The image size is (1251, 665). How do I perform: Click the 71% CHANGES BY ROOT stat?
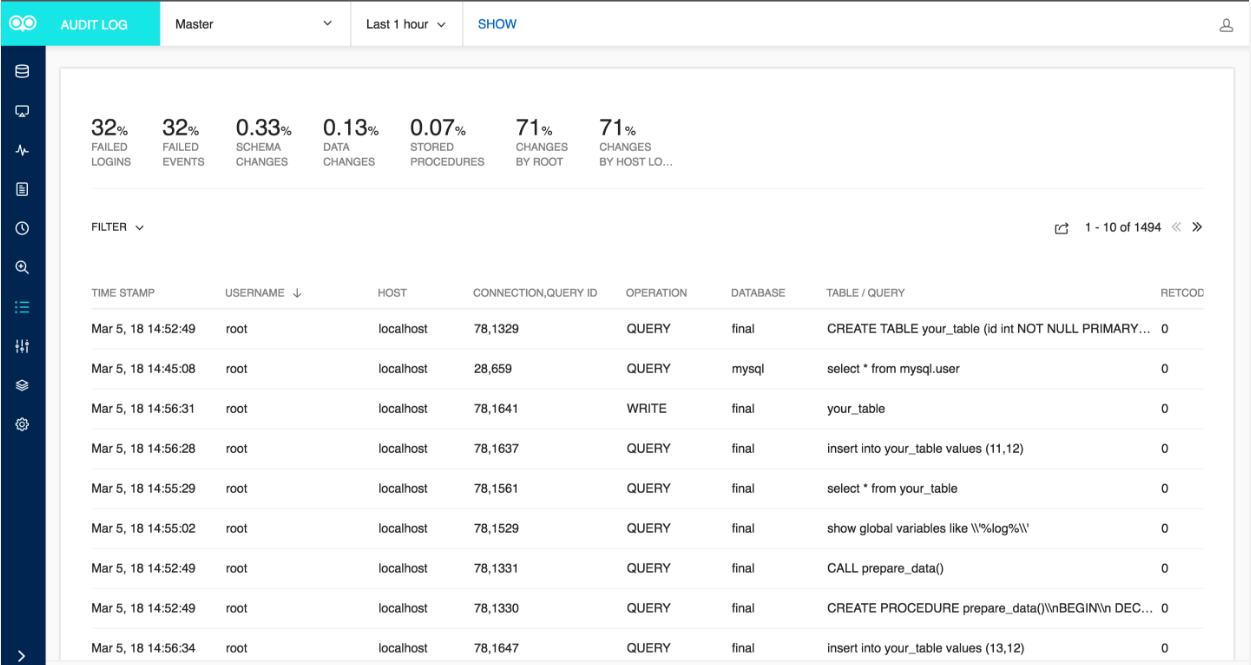point(541,143)
